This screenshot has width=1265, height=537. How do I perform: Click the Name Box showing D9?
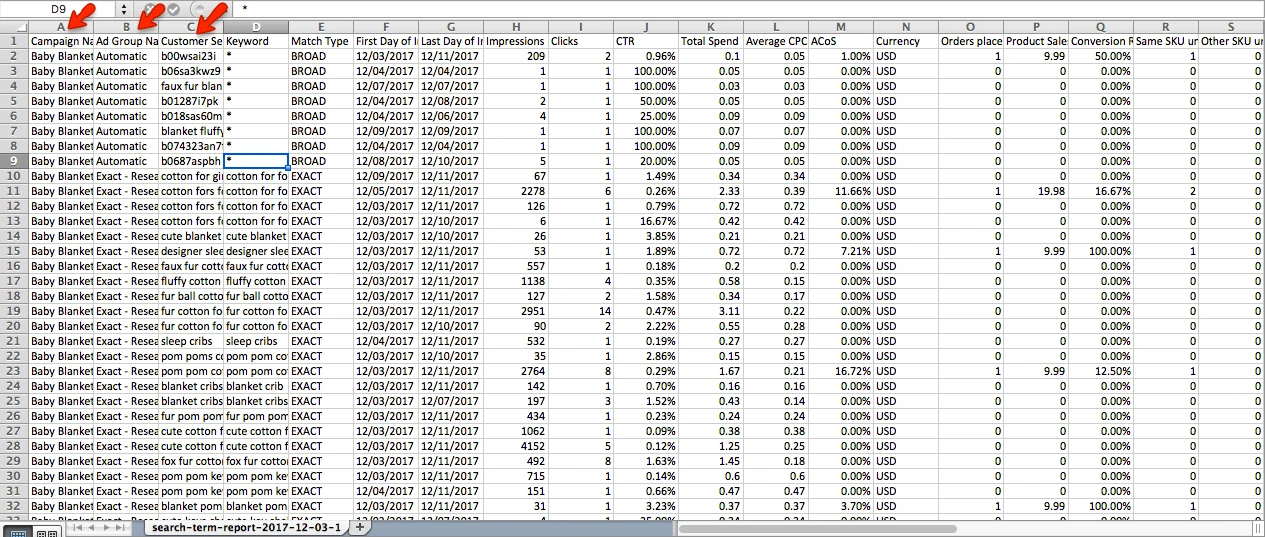[x=58, y=8]
